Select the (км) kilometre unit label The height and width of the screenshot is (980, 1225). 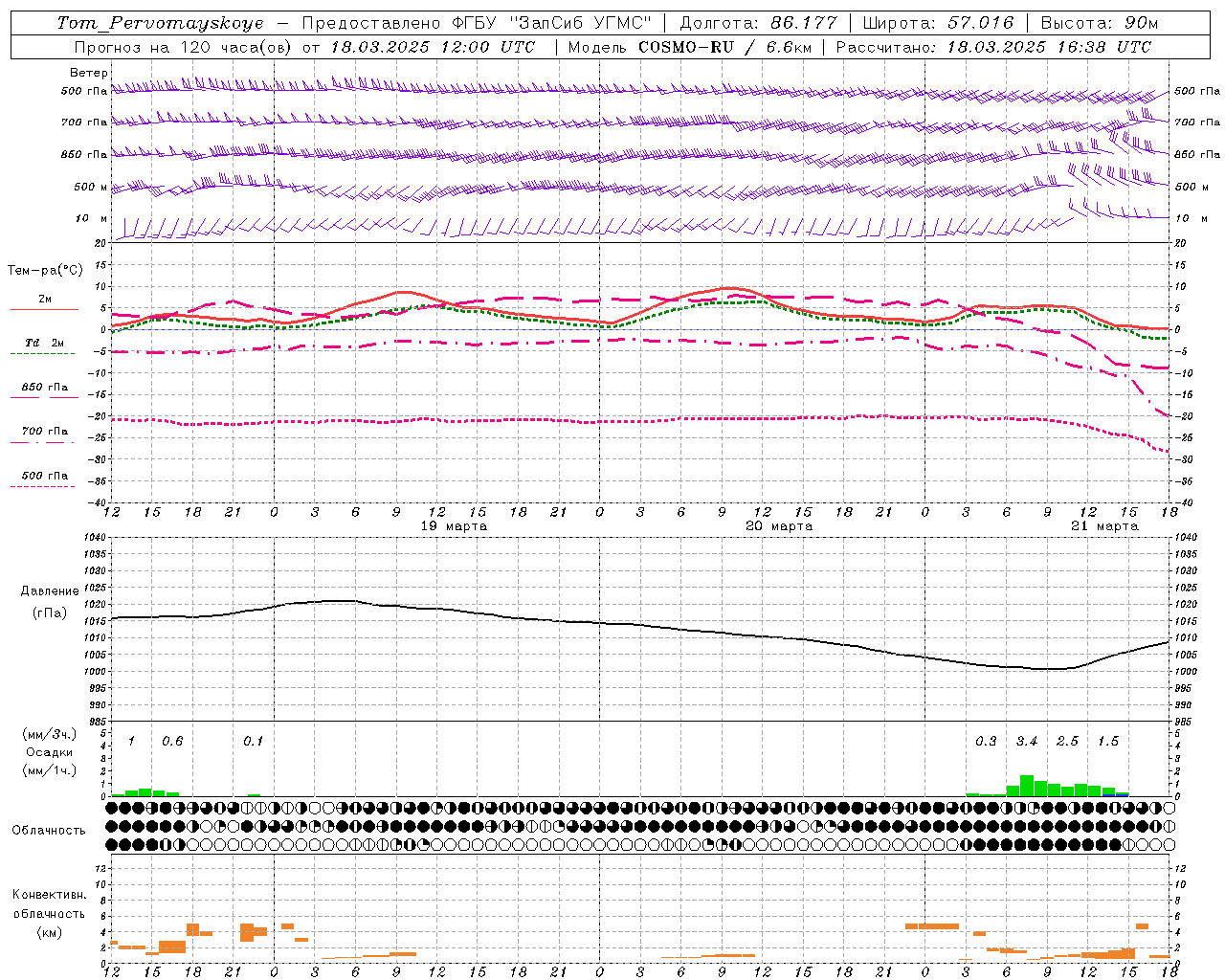coord(49,932)
